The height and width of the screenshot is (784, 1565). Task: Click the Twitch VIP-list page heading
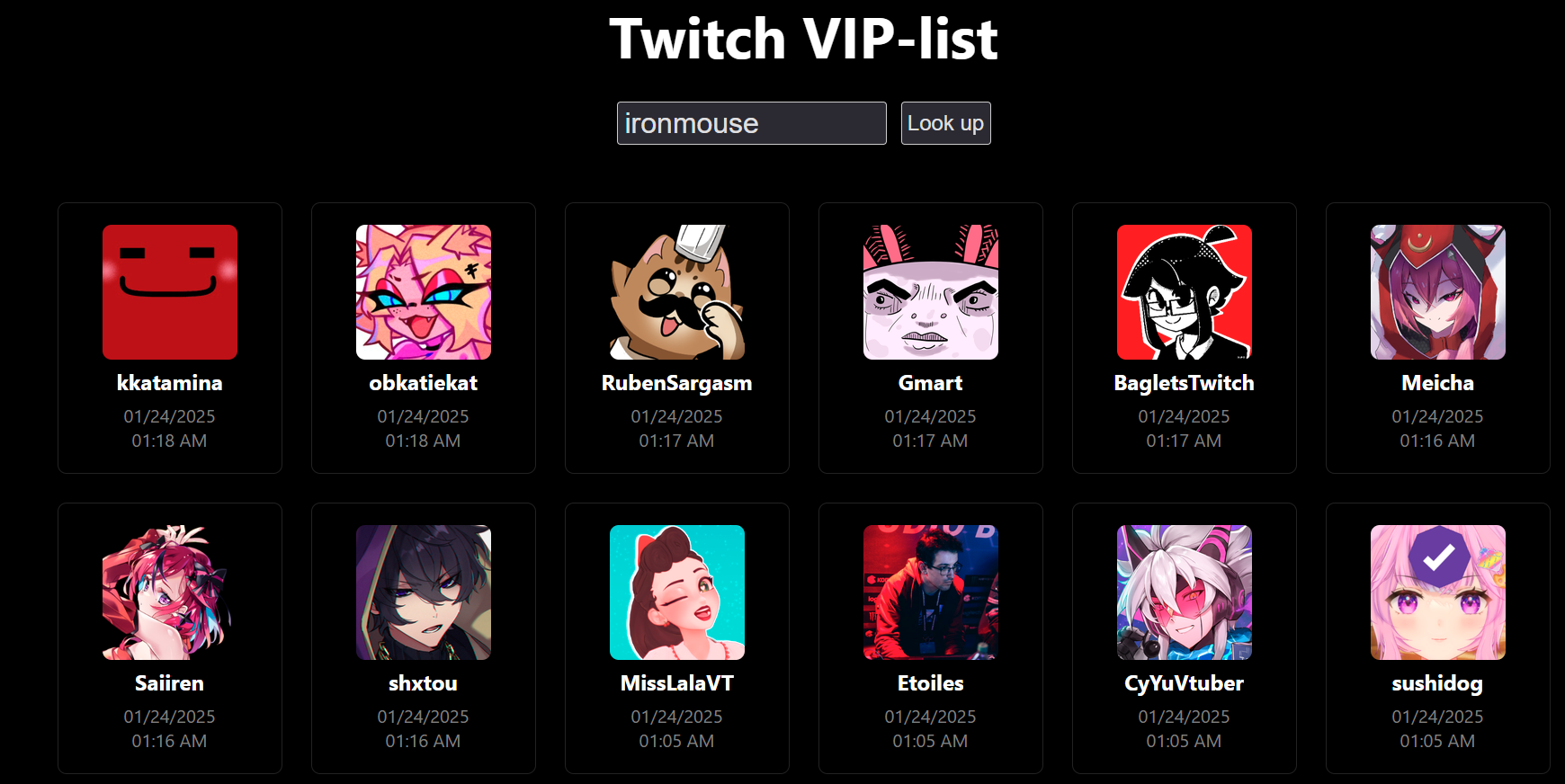(804, 39)
